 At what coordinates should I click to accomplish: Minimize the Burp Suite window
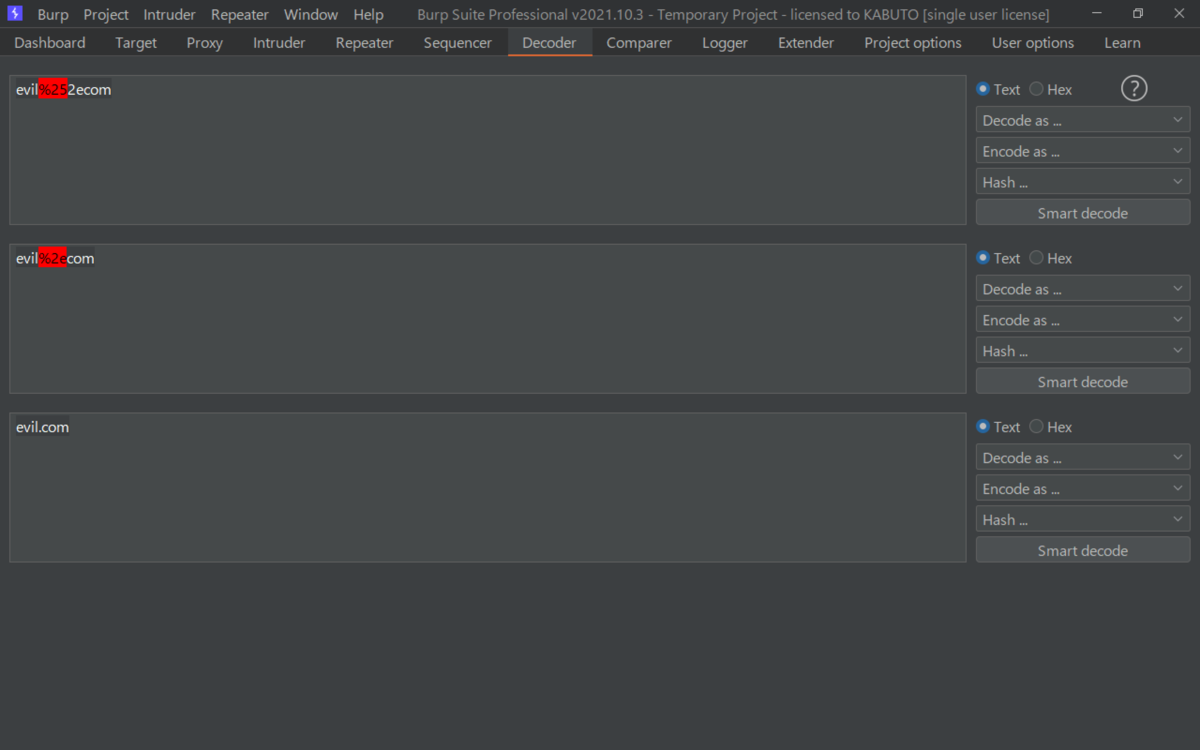tap(1097, 14)
